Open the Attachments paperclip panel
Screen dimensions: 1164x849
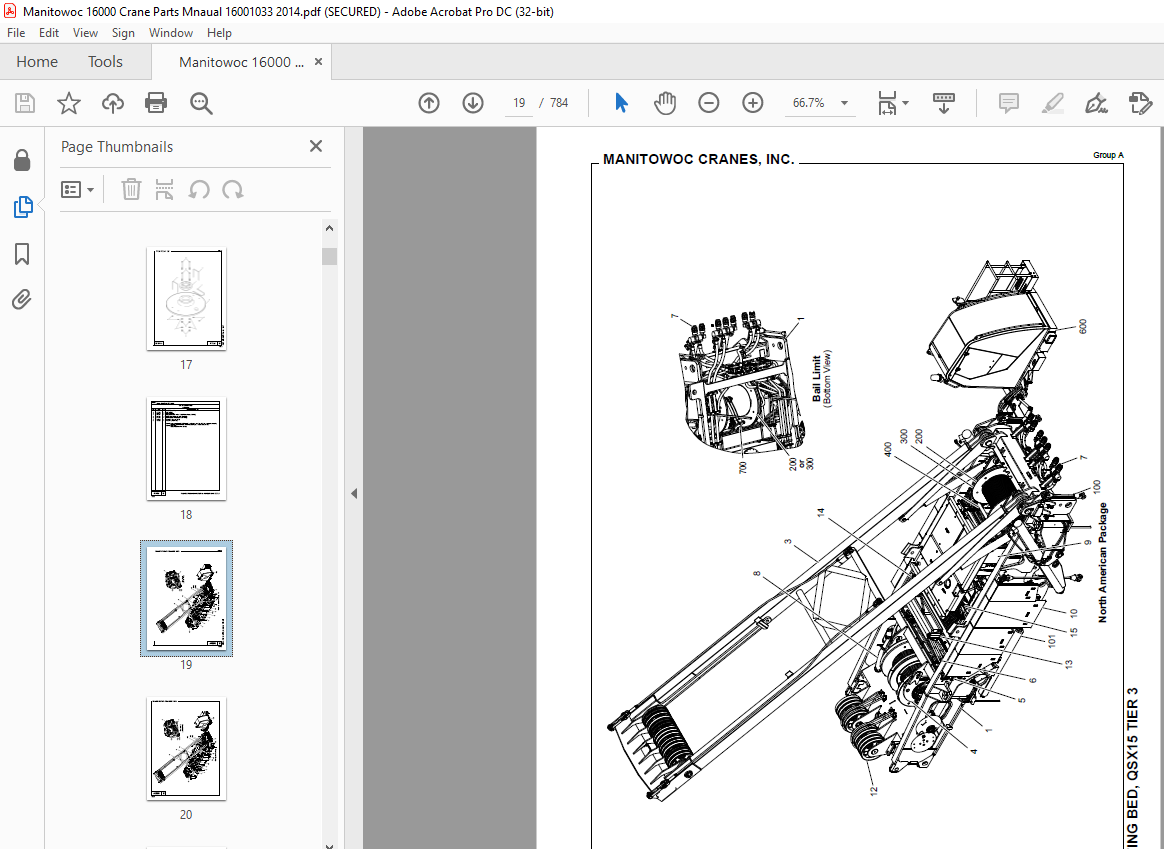[22, 300]
